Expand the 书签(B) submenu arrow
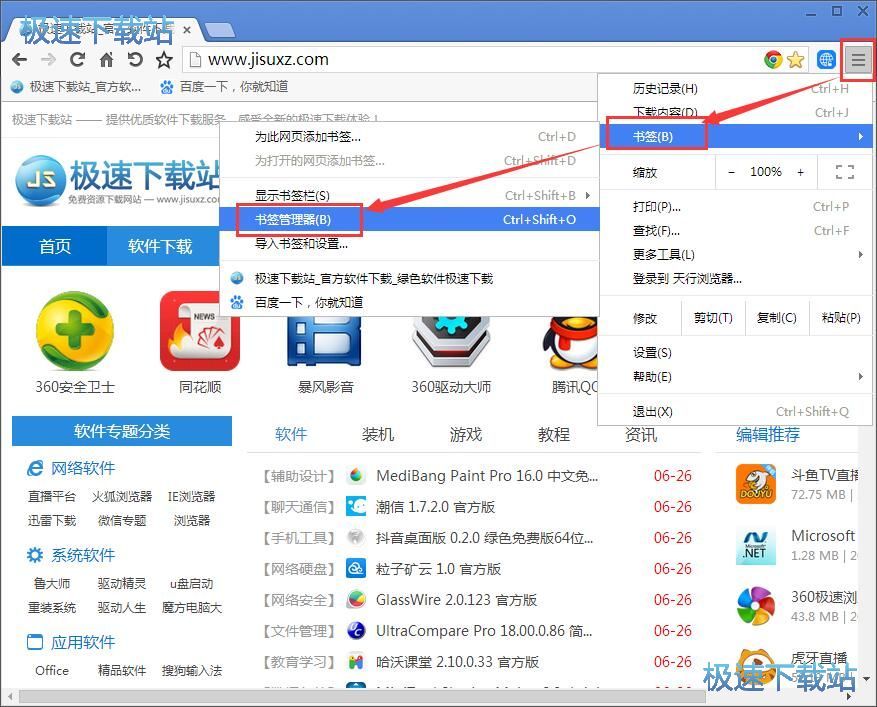877x707 pixels. tap(860, 136)
